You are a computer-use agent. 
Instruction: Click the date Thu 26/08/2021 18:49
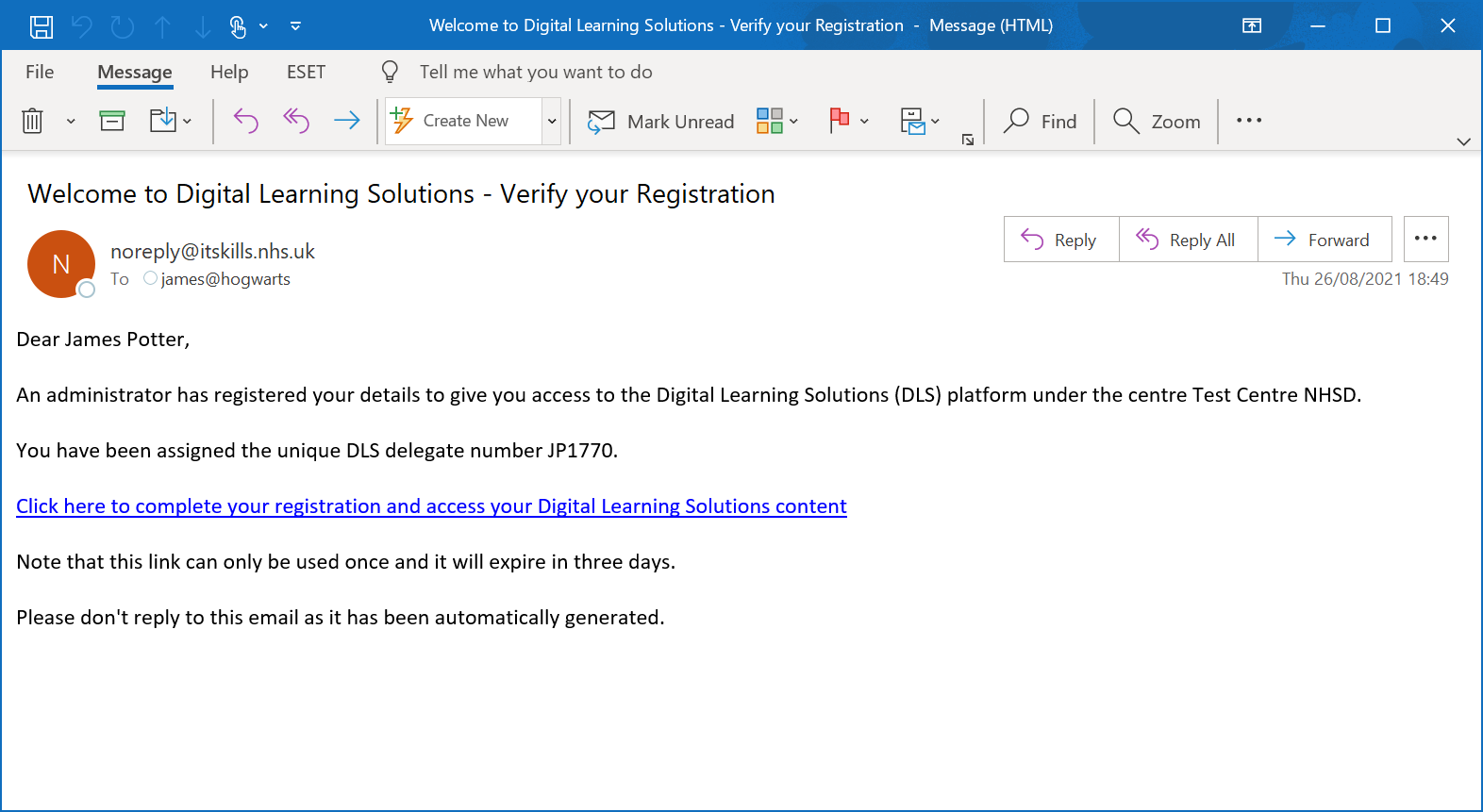(x=1365, y=279)
